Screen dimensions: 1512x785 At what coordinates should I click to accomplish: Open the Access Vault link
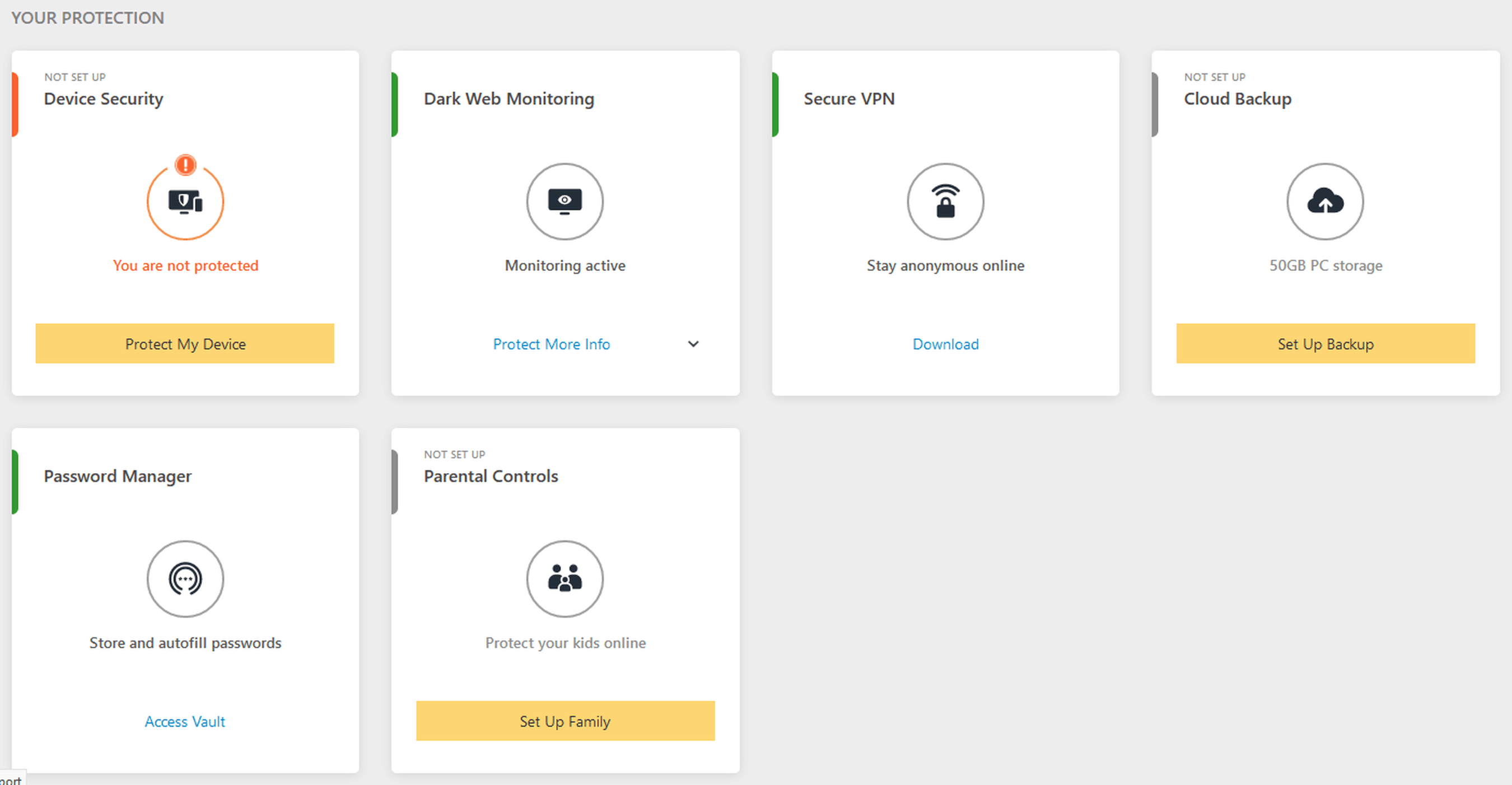point(185,721)
